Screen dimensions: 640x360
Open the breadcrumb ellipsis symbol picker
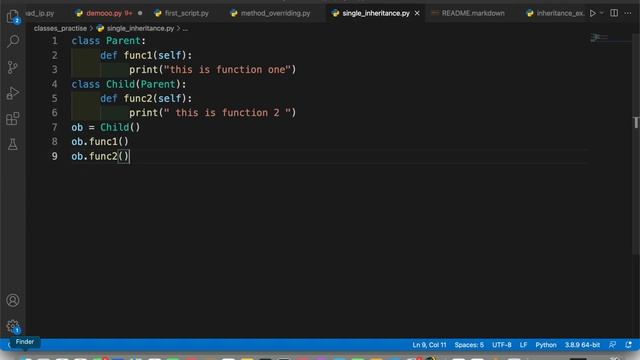point(185,29)
